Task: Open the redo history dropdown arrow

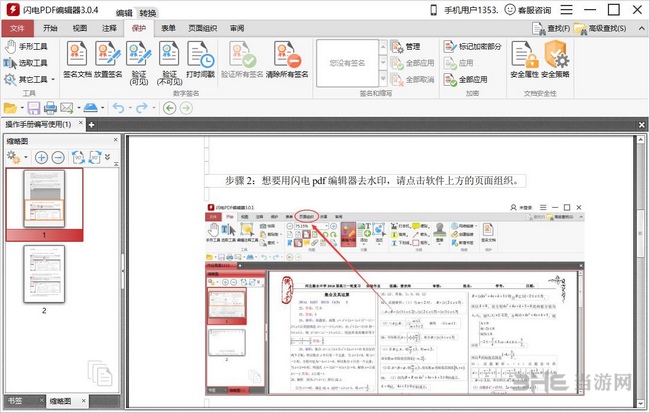Action: pos(154,108)
